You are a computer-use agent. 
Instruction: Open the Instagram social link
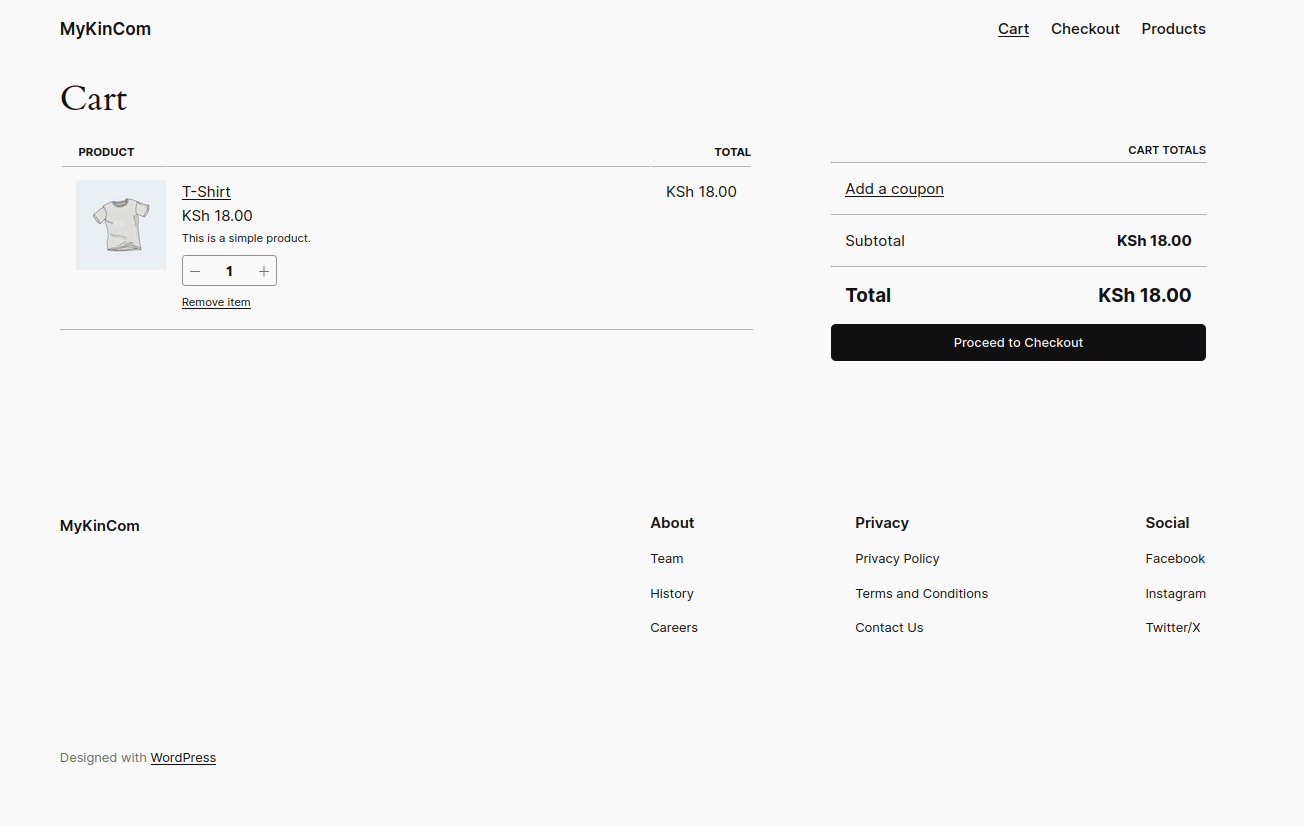coord(1175,594)
